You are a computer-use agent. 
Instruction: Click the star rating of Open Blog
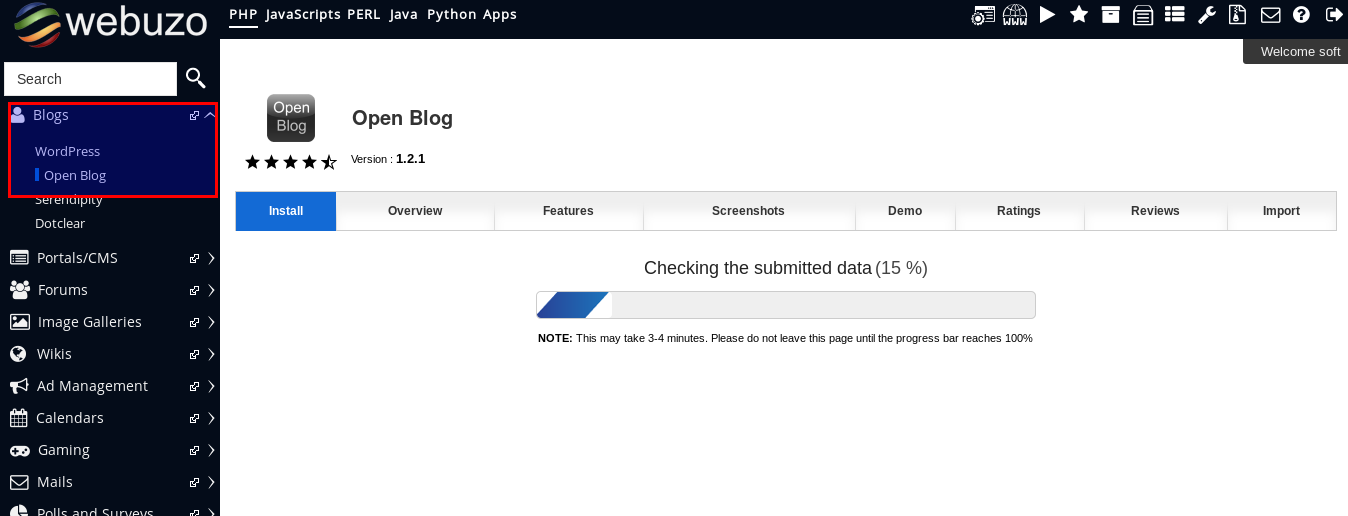click(x=291, y=161)
